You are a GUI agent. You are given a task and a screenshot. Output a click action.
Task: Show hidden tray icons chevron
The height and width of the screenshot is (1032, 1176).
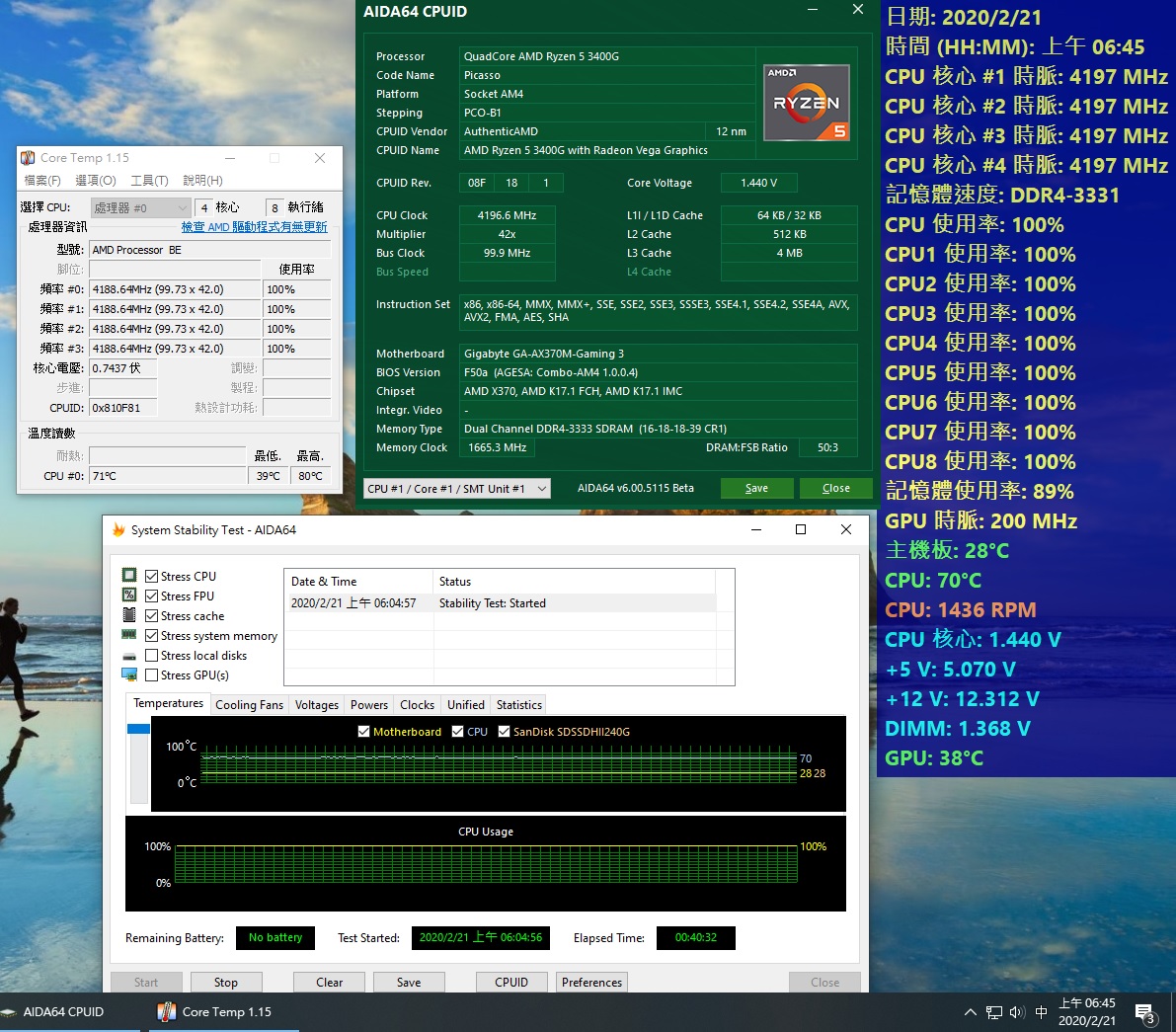pyautogui.click(x=970, y=1012)
